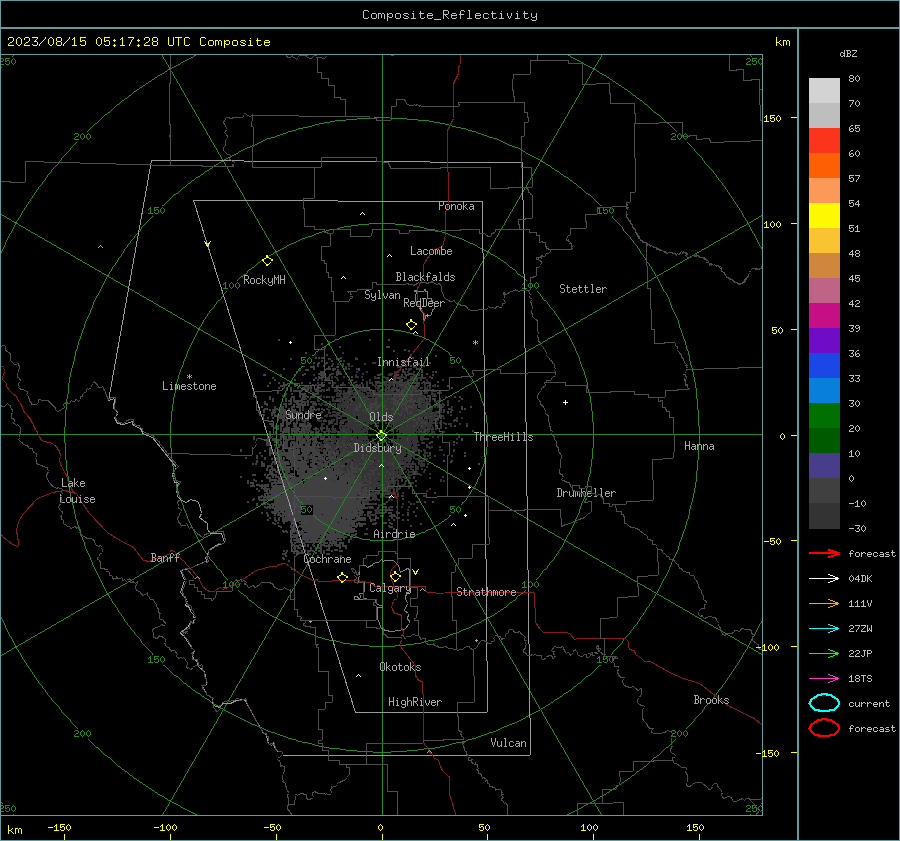Click the Brooks city label
Screen dimensions: 900x841
(x=711, y=700)
